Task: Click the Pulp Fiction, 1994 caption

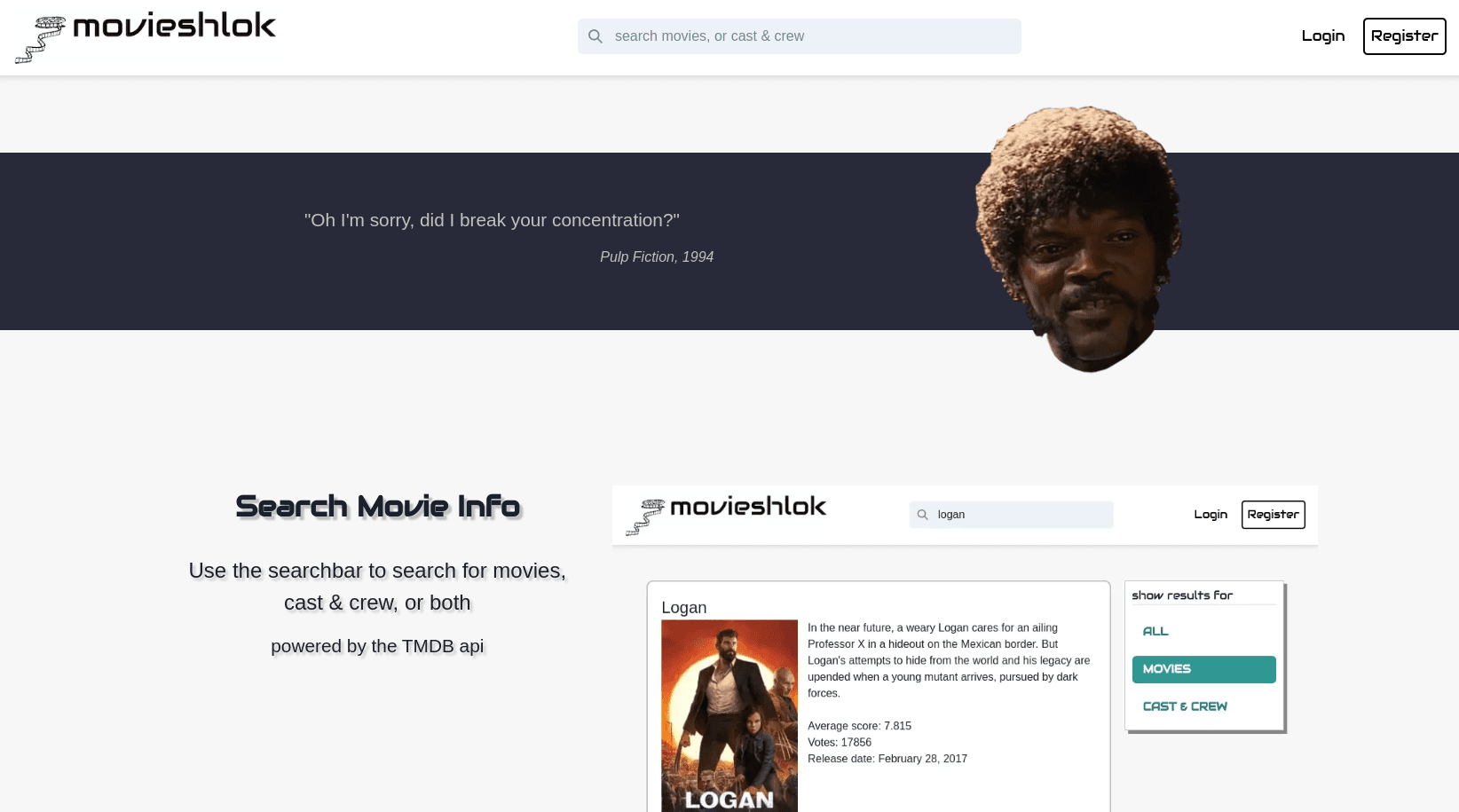Action: (x=657, y=256)
